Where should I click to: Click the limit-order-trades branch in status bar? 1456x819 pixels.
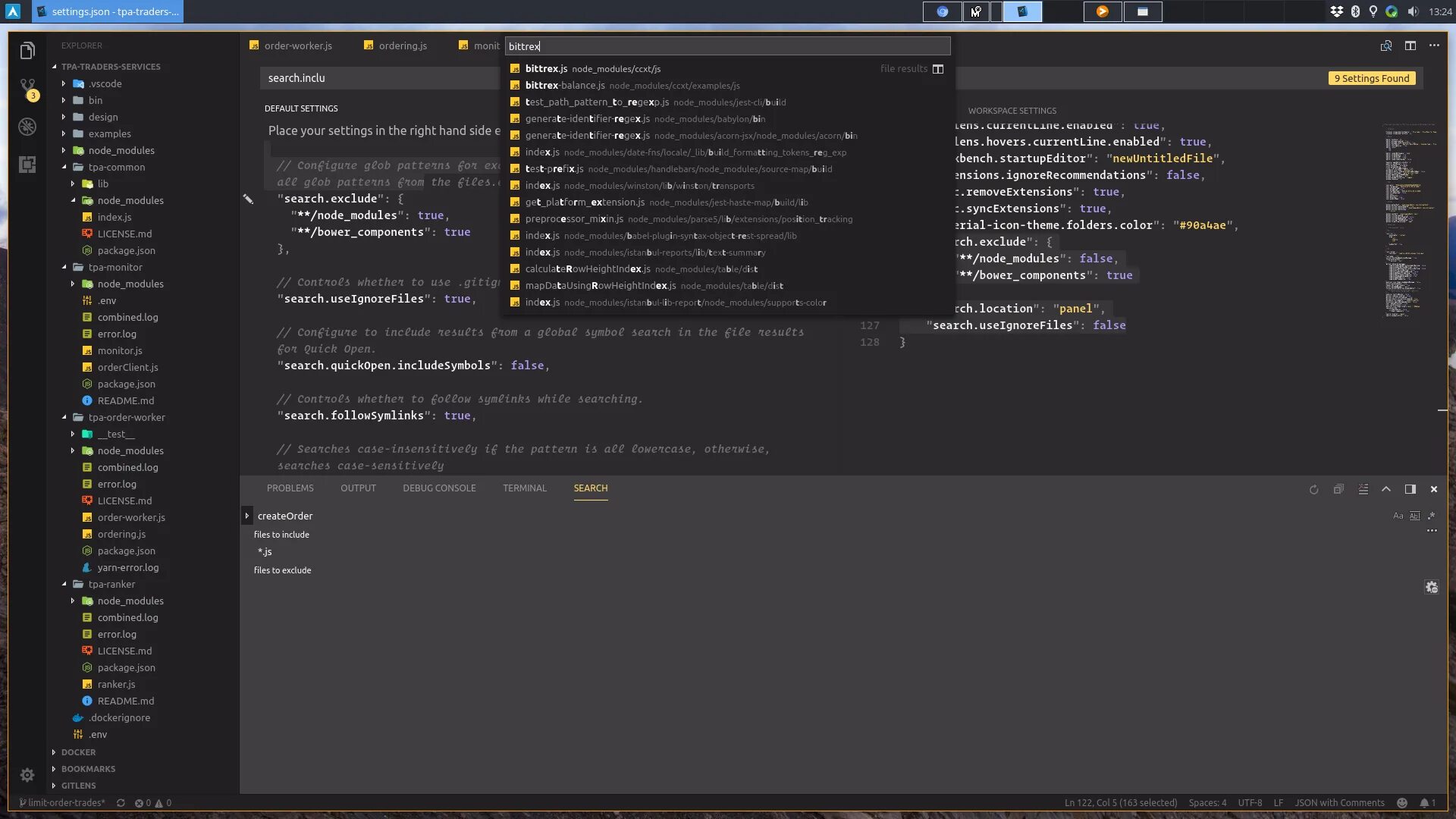tap(64, 802)
